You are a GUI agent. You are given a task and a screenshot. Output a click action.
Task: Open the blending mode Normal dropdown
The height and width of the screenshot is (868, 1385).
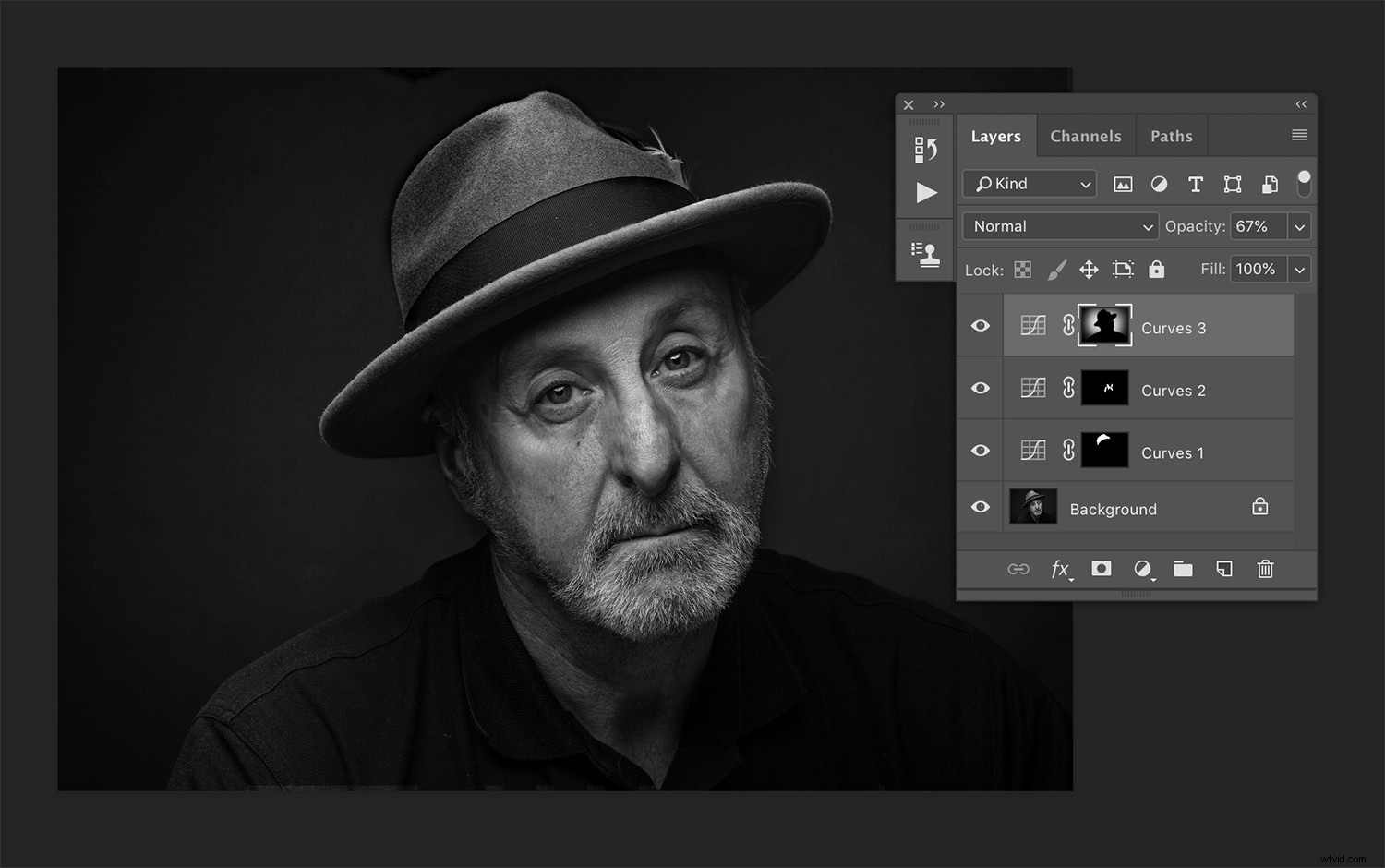click(x=1059, y=225)
